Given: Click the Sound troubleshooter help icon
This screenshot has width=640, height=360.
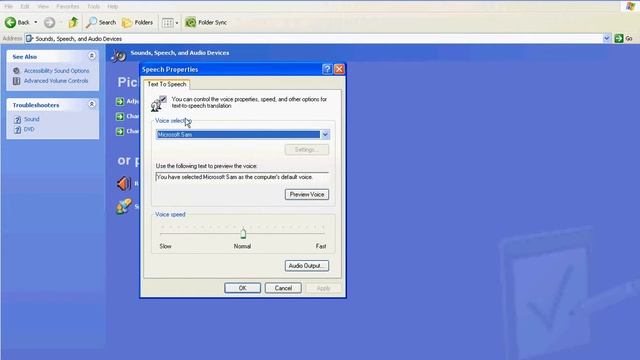Looking at the screenshot, I should tap(17, 120).
